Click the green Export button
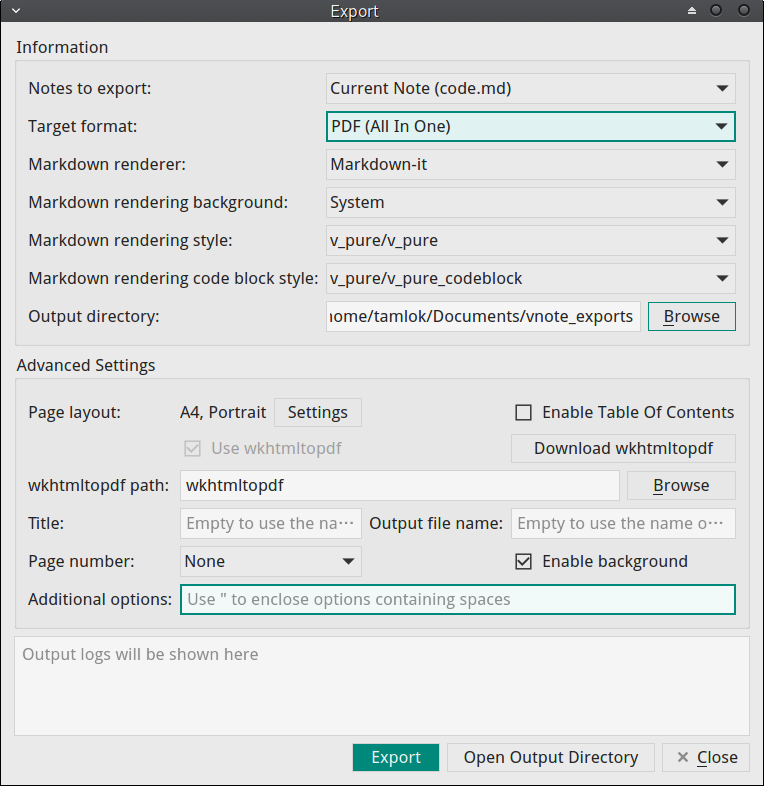 coord(396,757)
